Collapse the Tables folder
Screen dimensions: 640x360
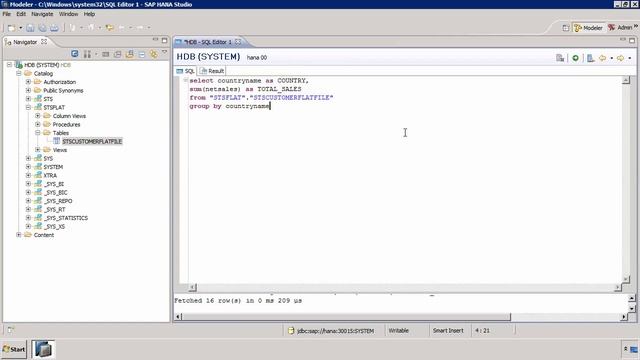pyautogui.click(x=38, y=133)
